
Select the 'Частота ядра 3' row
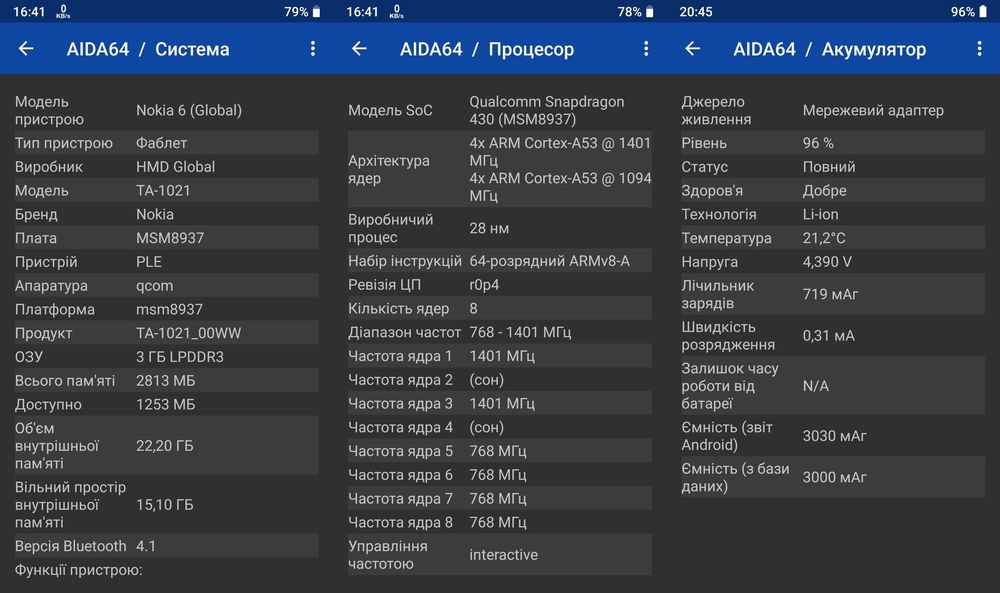pyautogui.click(x=500, y=404)
